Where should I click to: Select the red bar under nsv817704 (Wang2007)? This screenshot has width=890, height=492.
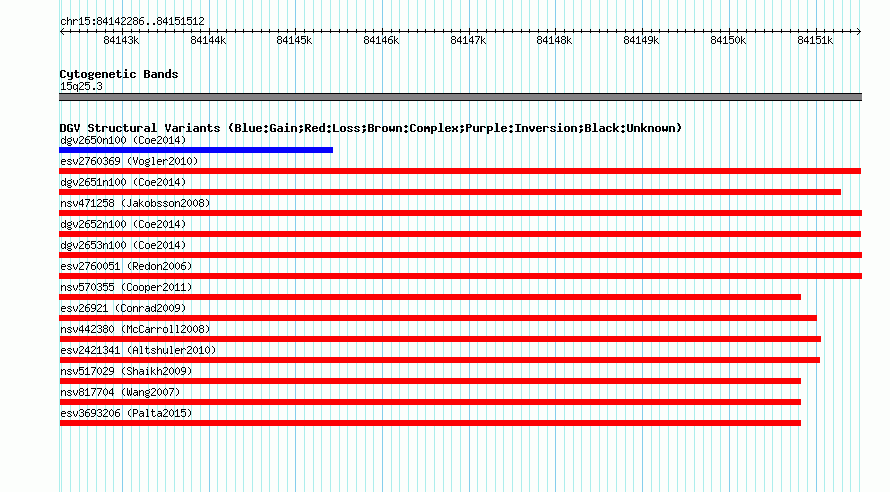tap(430, 402)
